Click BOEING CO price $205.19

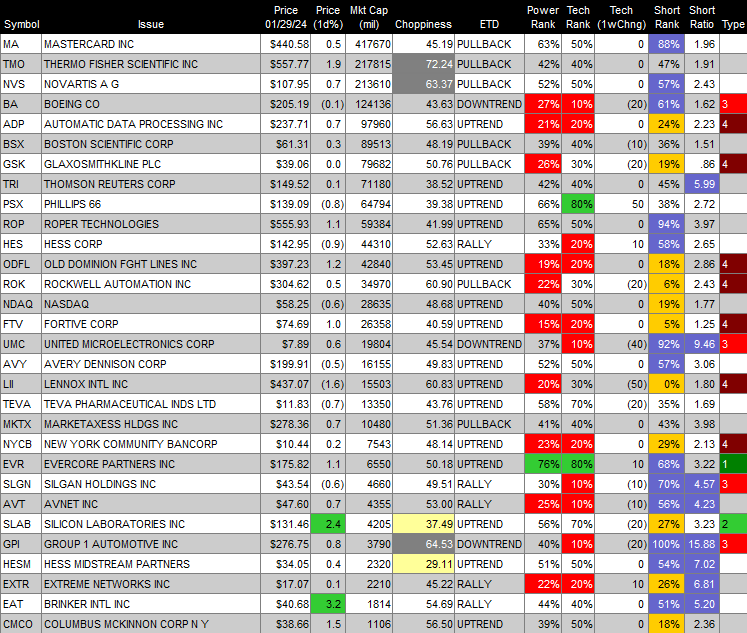coord(286,104)
